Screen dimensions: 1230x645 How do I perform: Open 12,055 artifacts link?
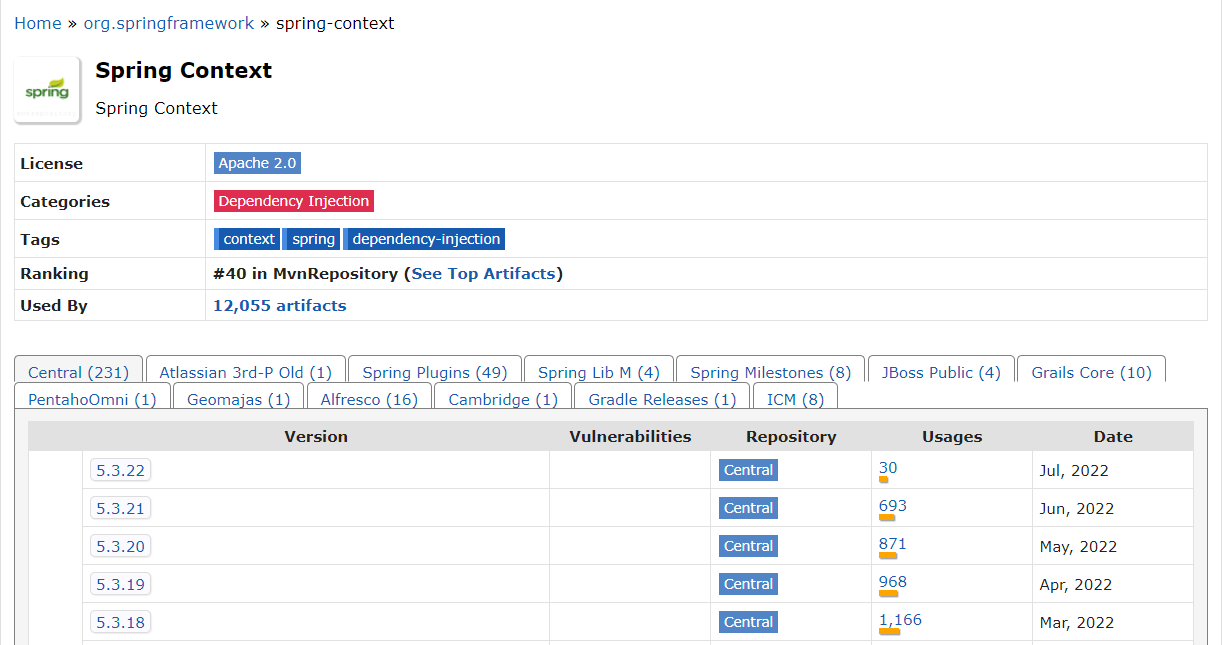point(280,306)
